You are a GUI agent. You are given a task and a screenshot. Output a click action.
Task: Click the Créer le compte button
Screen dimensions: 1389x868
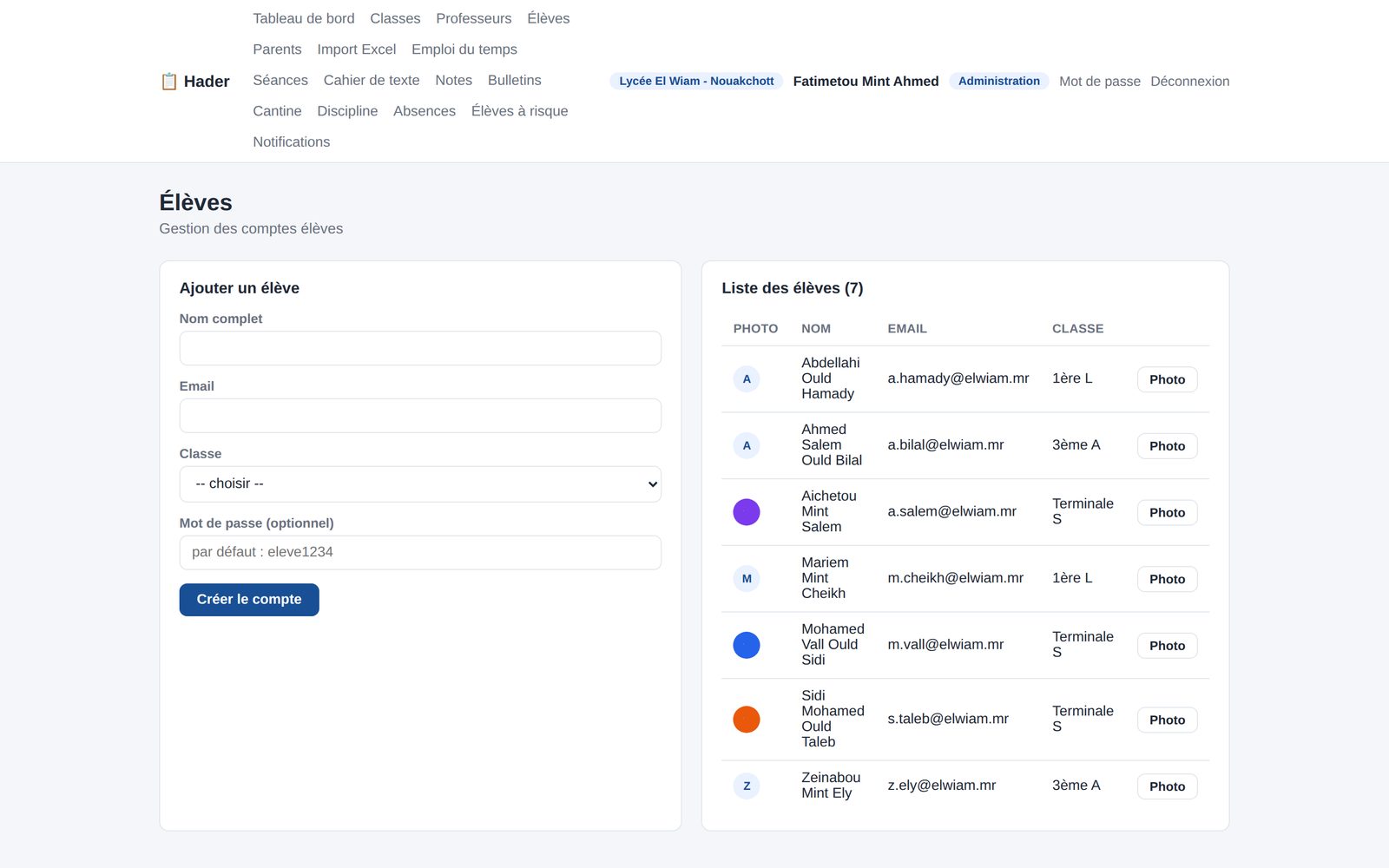(x=249, y=600)
